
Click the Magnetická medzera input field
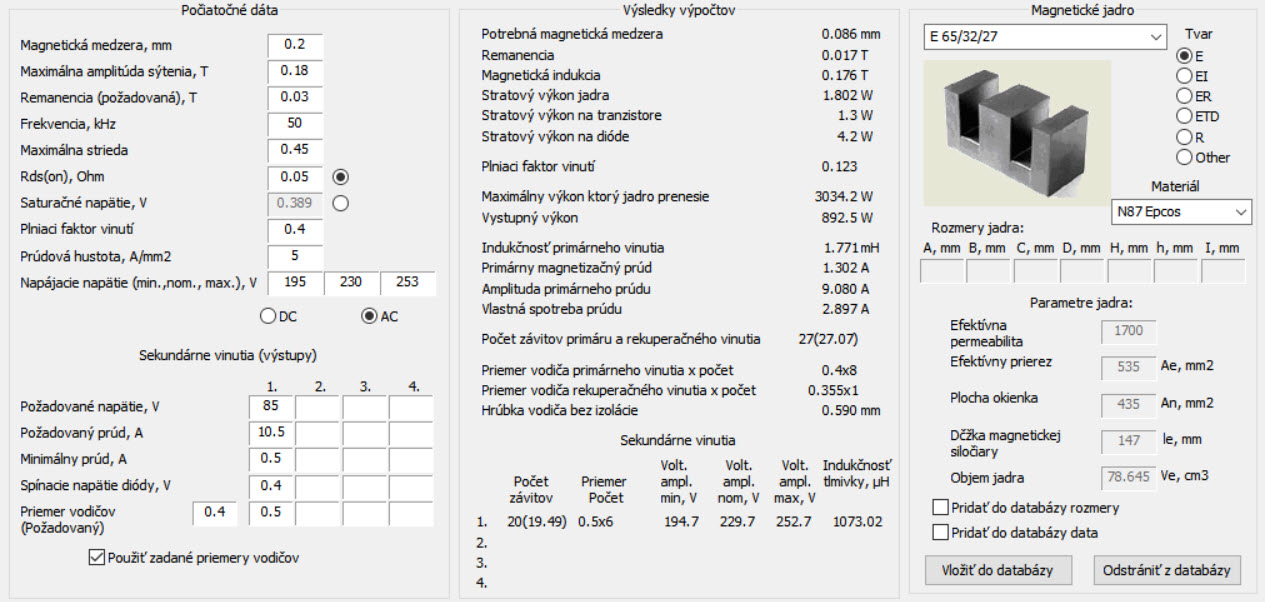(295, 45)
